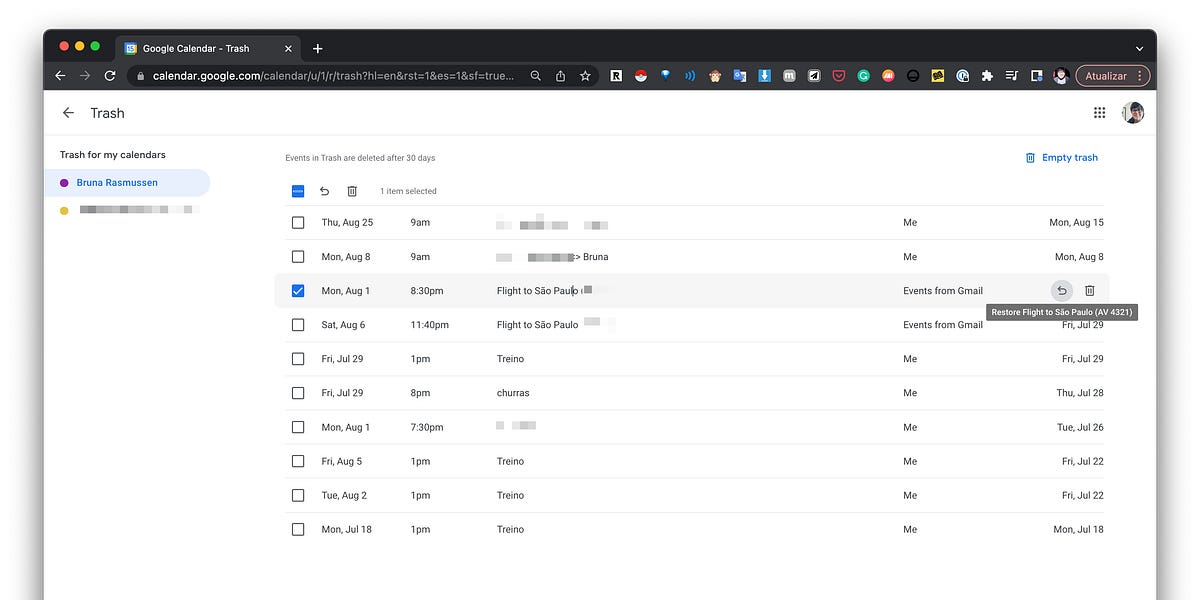This screenshot has height=600, width=1200.
Task: Click the Empty trash link
Action: 1062,157
